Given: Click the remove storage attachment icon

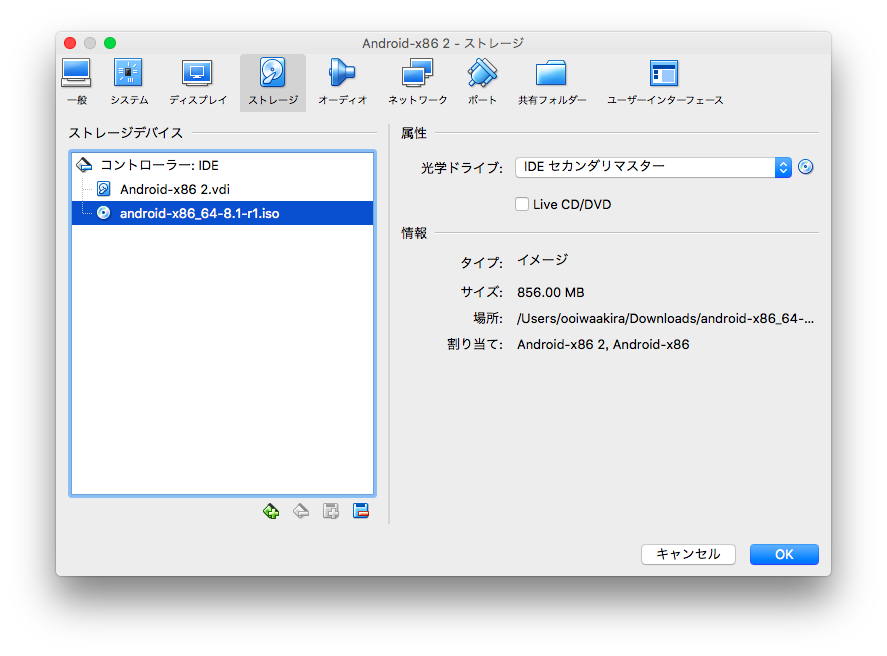Looking at the screenshot, I should pyautogui.click(x=361, y=511).
